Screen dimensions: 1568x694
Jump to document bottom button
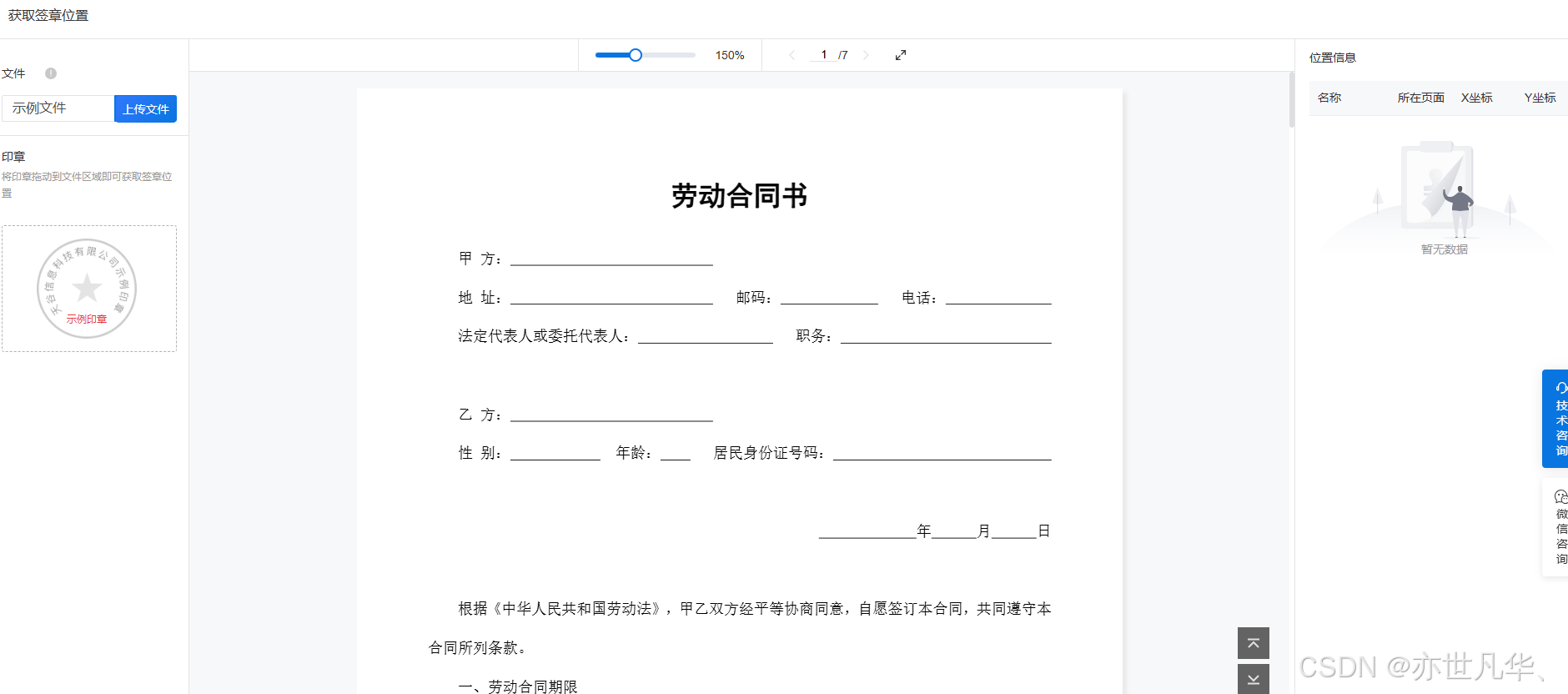click(x=1254, y=679)
